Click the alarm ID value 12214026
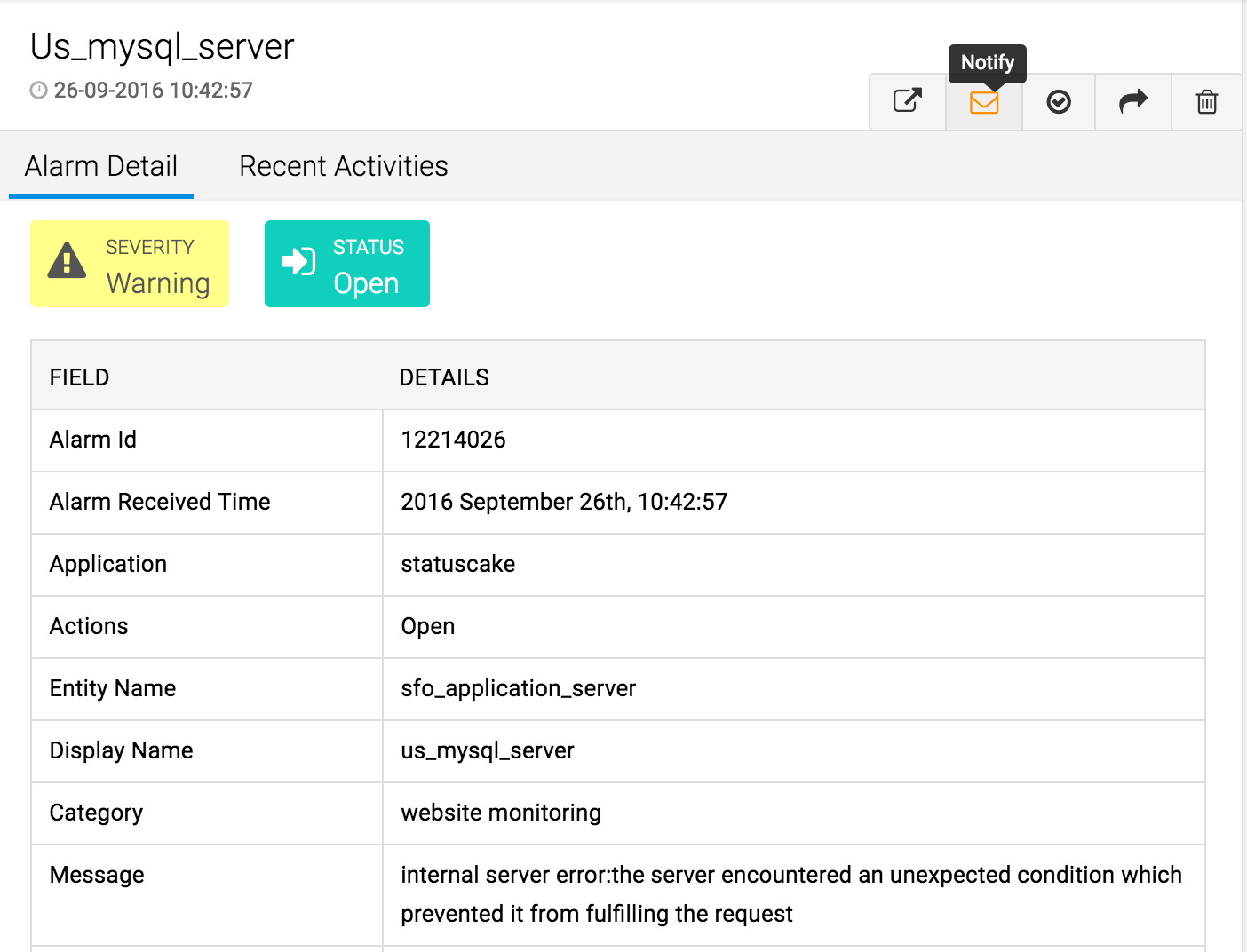Viewport: 1247px width, 952px height. pyautogui.click(x=453, y=440)
